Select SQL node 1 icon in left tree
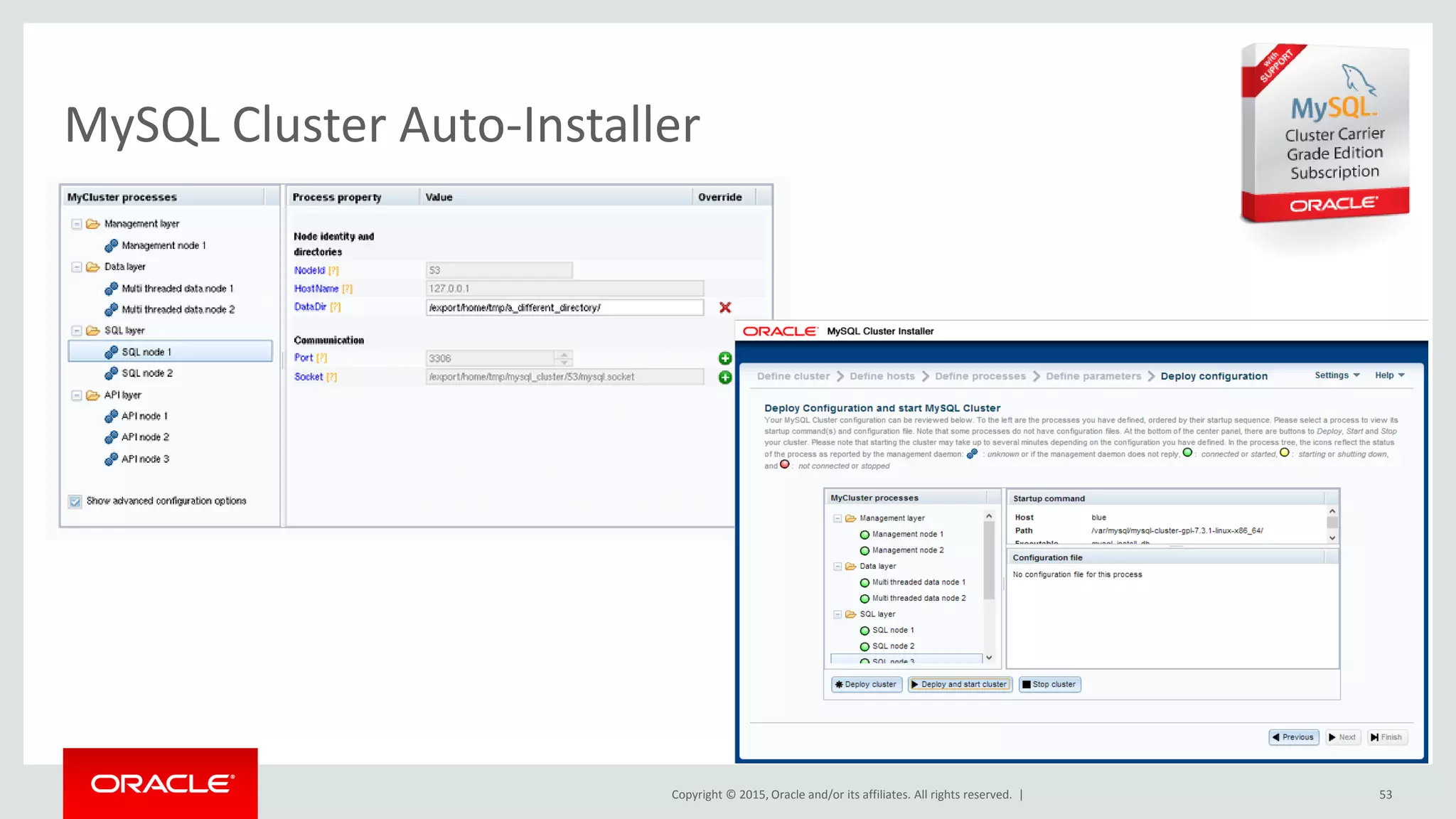The width and height of the screenshot is (1456, 819). pyautogui.click(x=111, y=352)
